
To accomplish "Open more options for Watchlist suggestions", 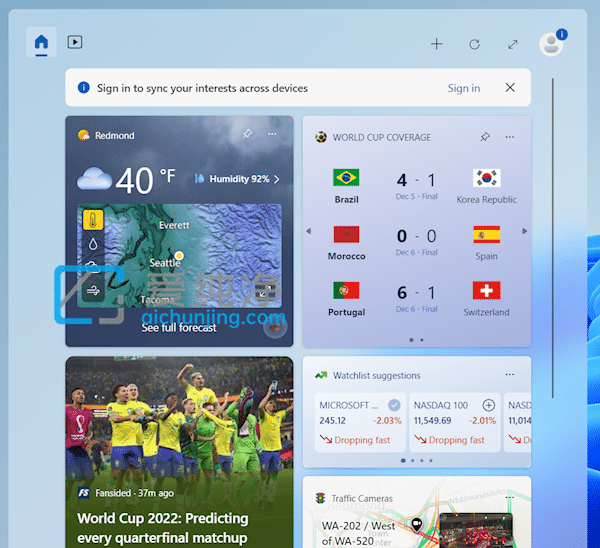I will pos(510,375).
